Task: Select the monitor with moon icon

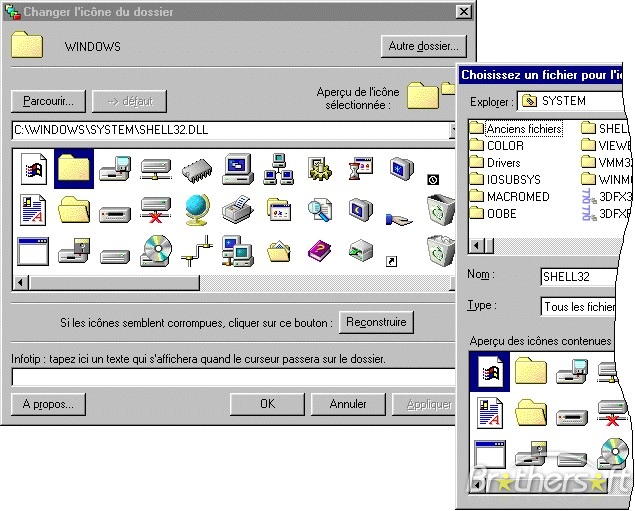Action: click(360, 209)
